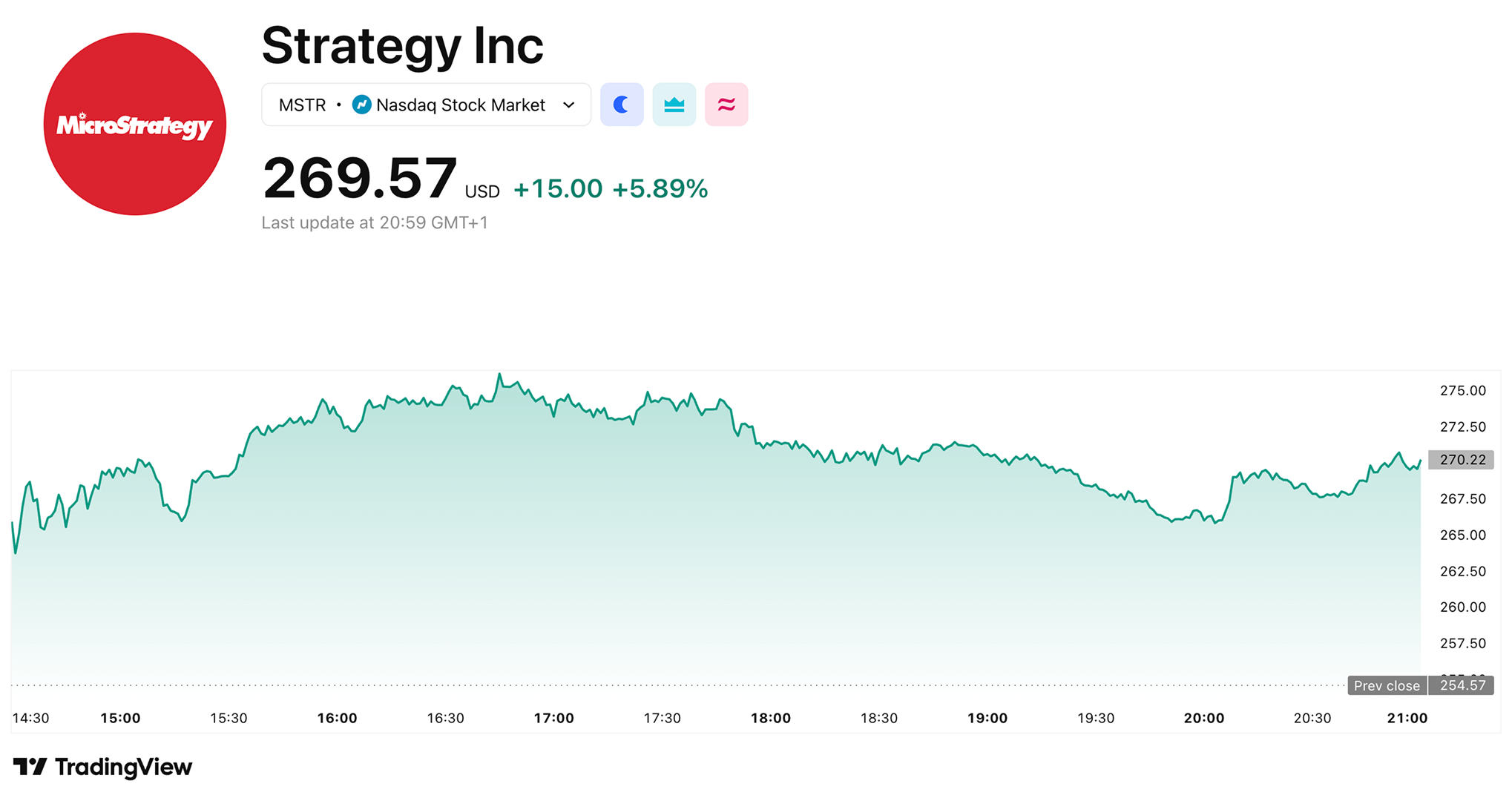Click the 270.22 current price tag
1512x801 pixels.
[1460, 459]
